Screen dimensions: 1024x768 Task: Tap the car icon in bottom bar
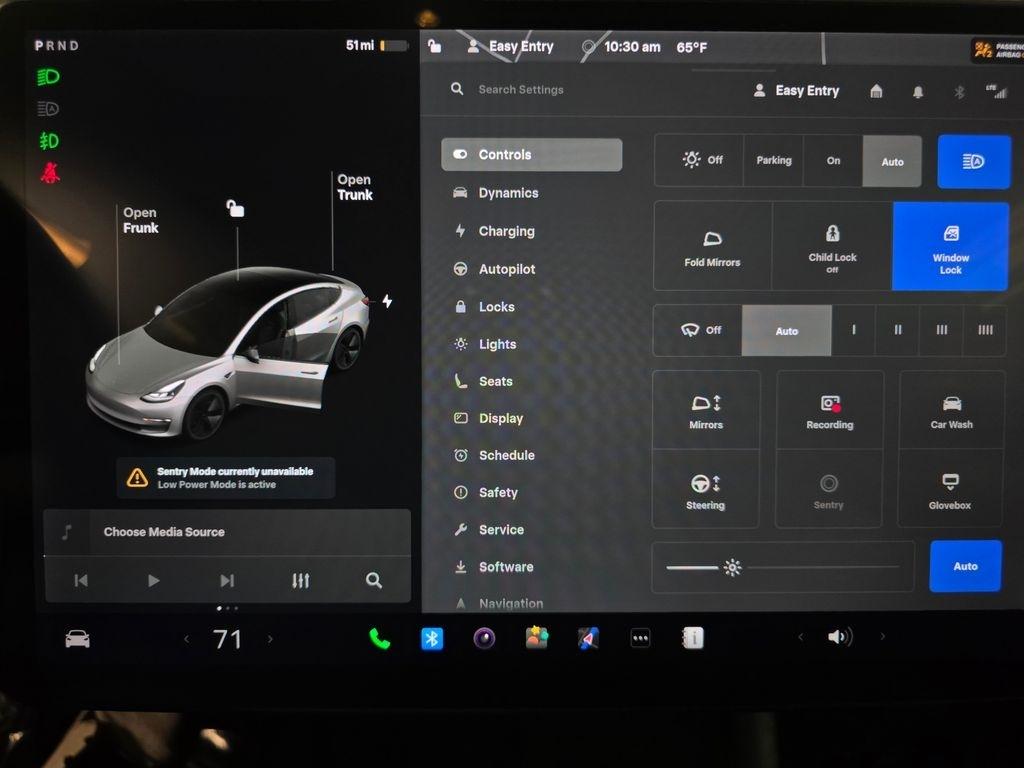point(77,639)
